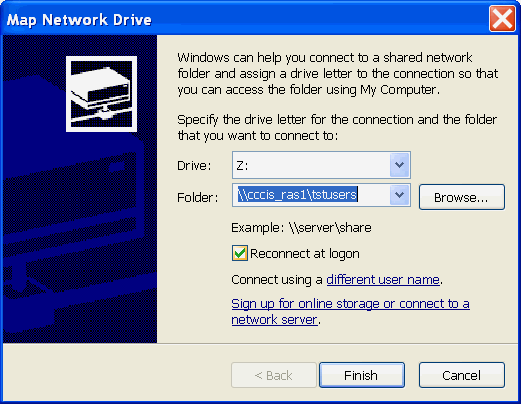
Task: Open the Browse... folder picker
Action: coord(462,197)
